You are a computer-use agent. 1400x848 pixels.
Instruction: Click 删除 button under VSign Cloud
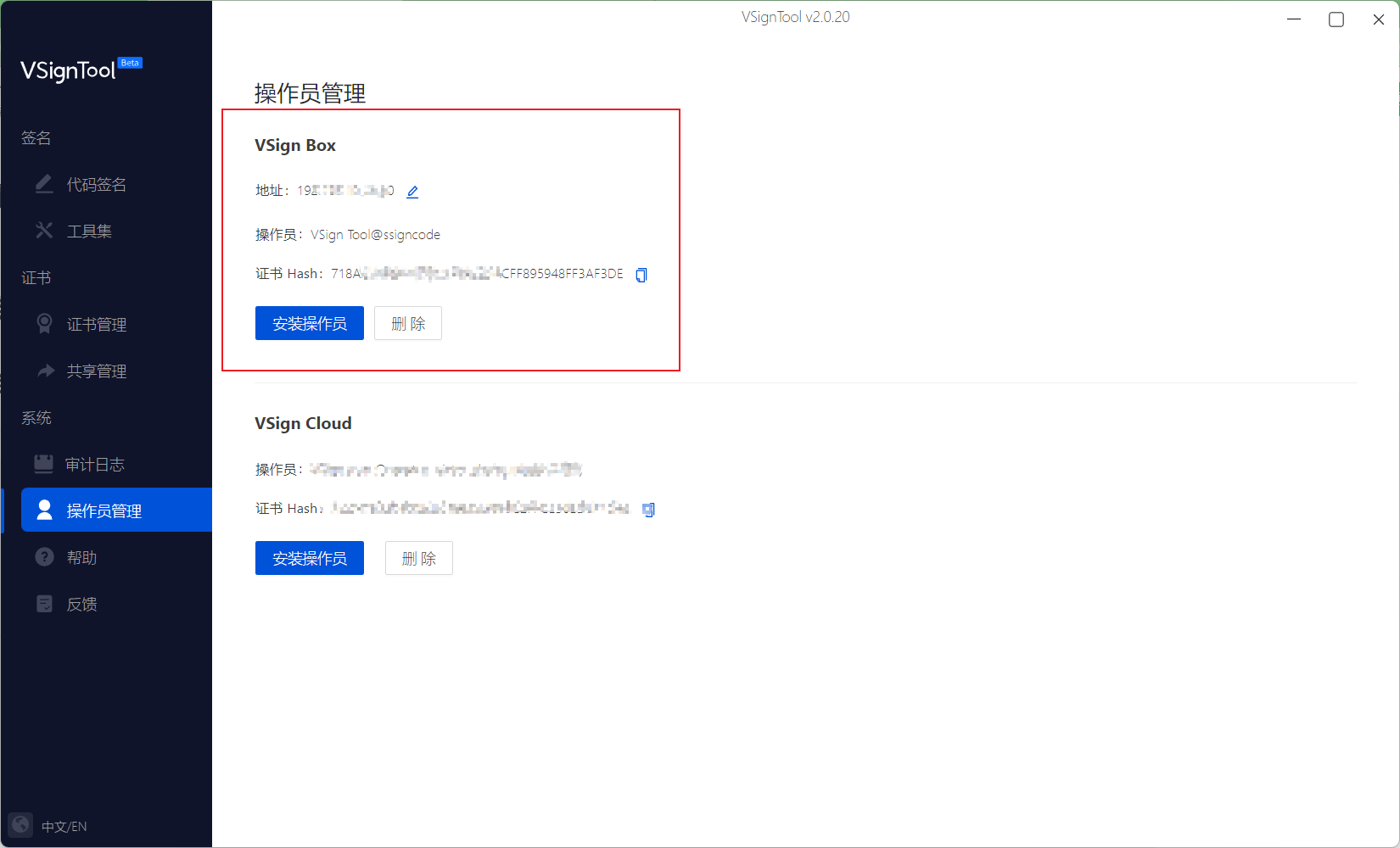pyautogui.click(x=418, y=558)
